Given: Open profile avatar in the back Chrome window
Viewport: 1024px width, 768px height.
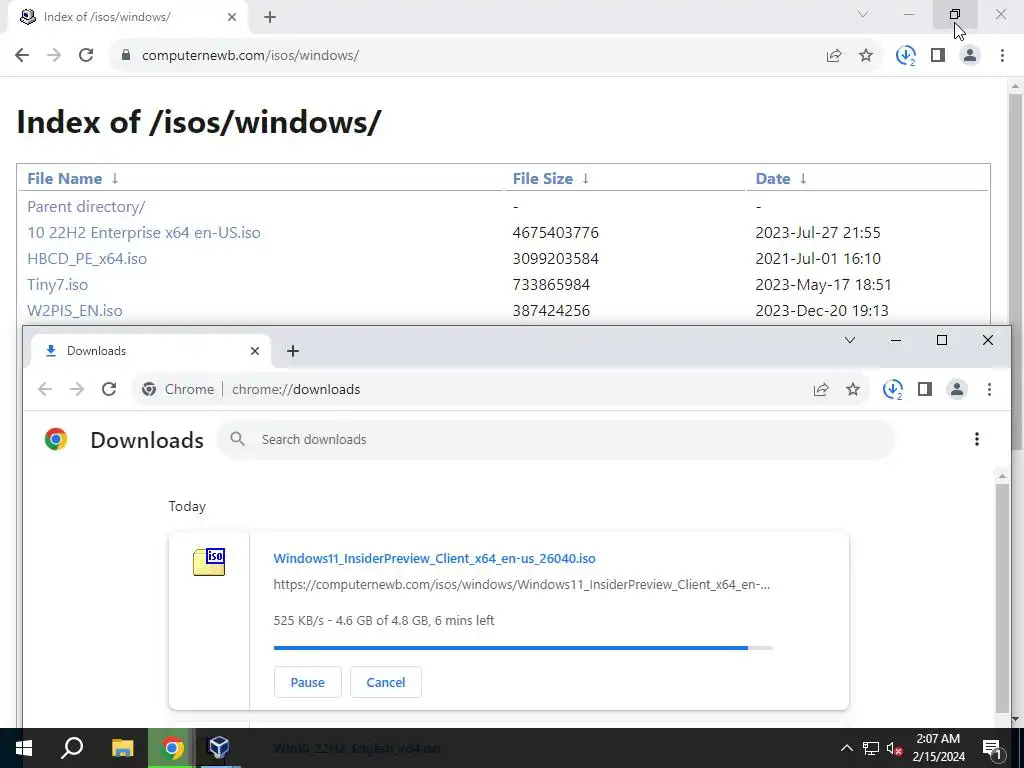Looking at the screenshot, I should pos(970,56).
